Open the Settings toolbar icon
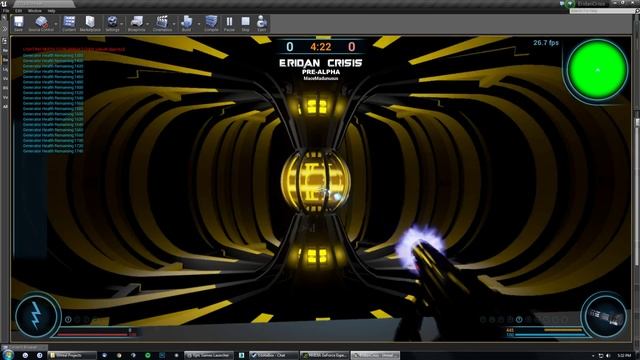This screenshot has height=360, width=640. pos(112,23)
